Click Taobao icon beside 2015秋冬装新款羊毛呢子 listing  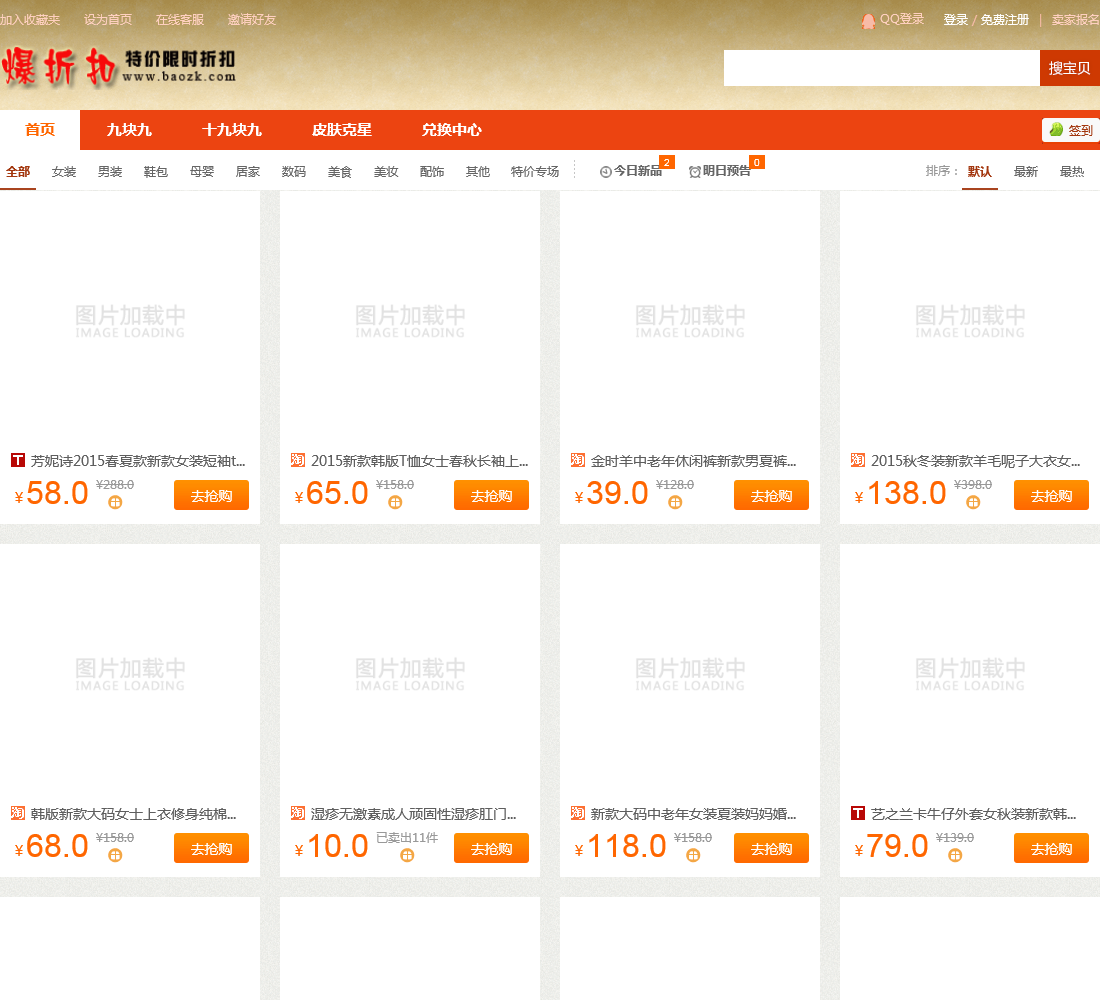click(857, 460)
